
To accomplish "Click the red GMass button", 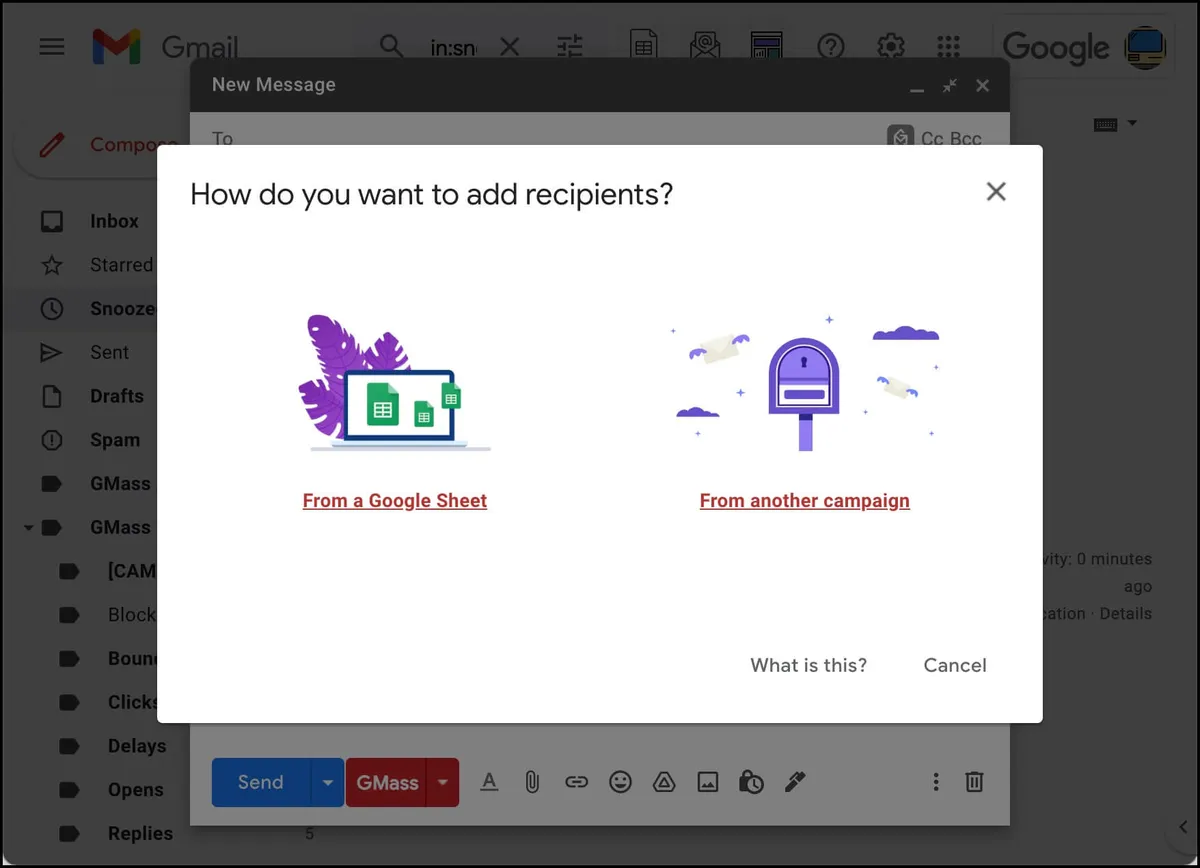I will tap(387, 782).
